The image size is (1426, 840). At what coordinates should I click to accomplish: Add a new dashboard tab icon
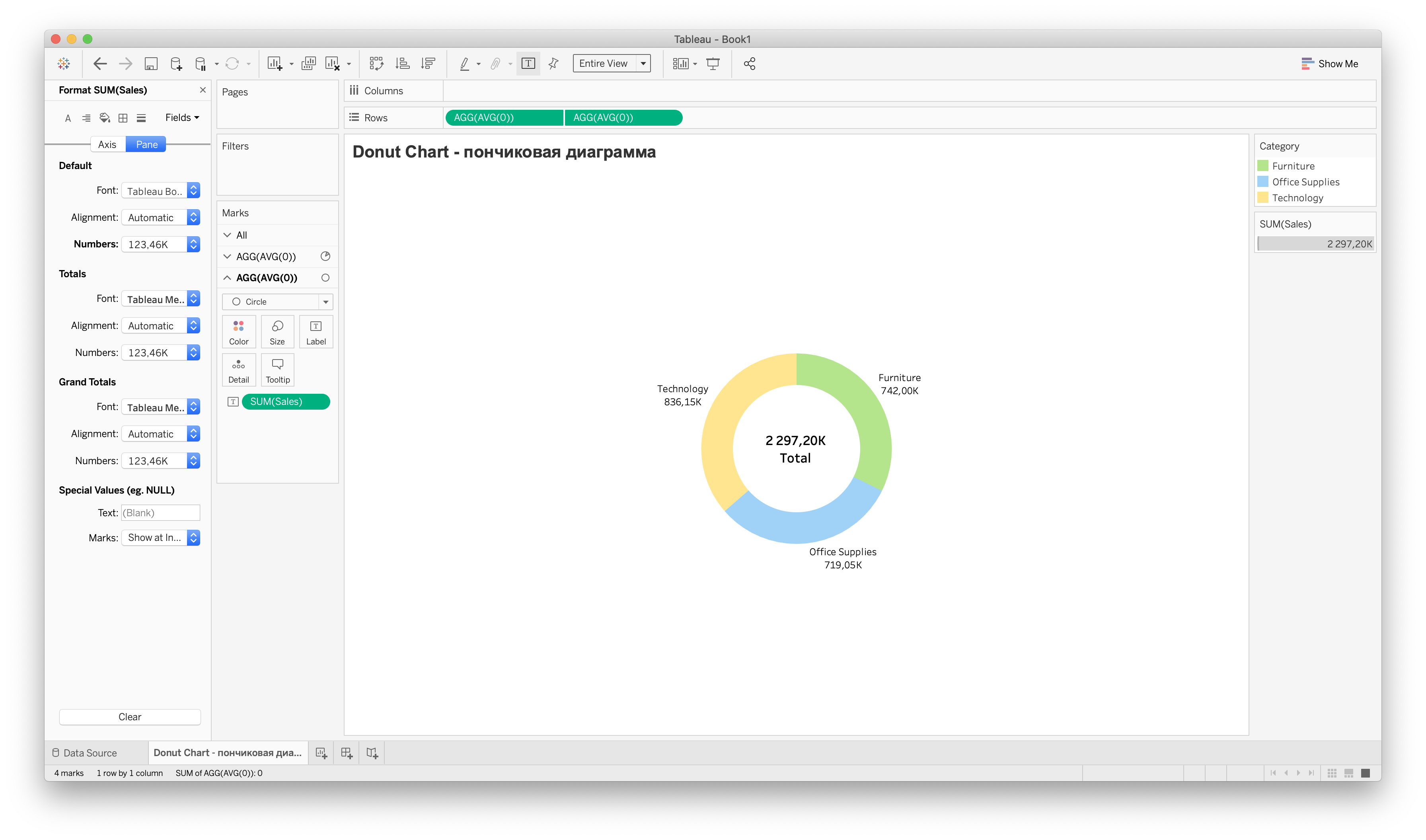pos(347,753)
